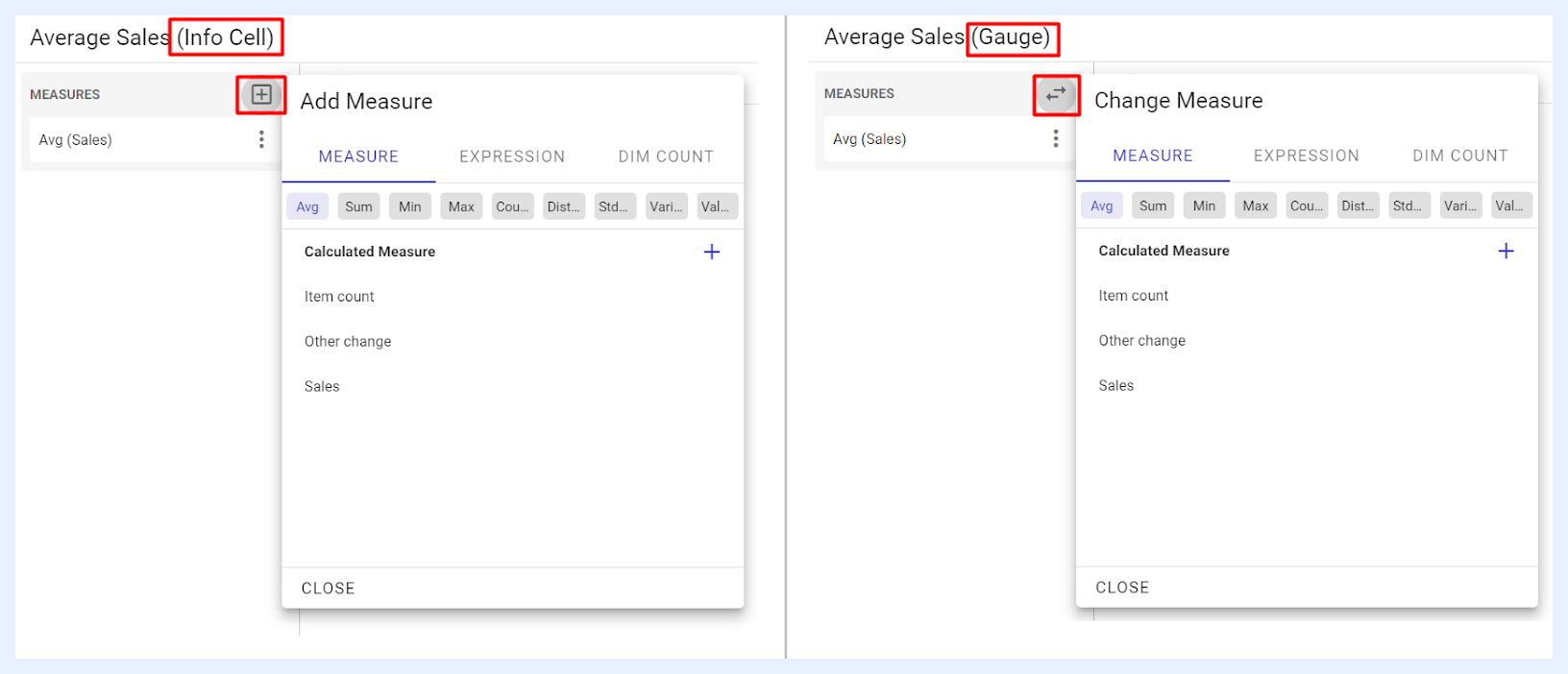Screen dimensions: 1568x674
Task: Pick the Dist... aggregation chip in Add Measure
Action: tap(564, 206)
